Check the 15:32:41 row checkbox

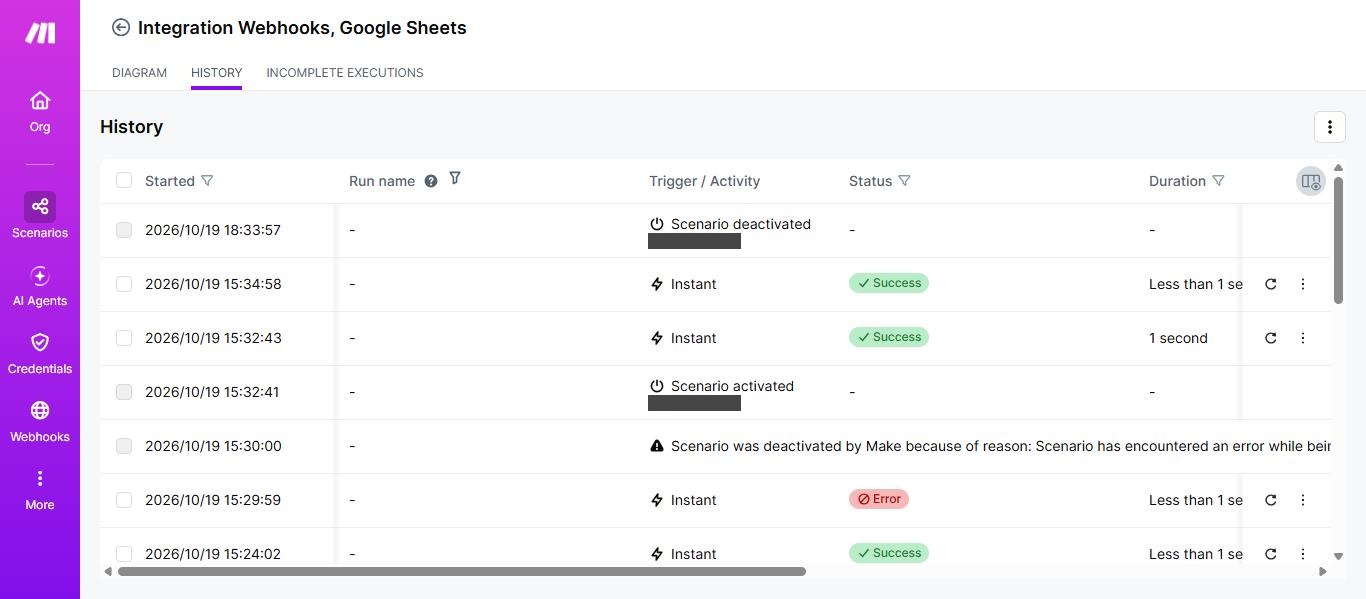(124, 392)
